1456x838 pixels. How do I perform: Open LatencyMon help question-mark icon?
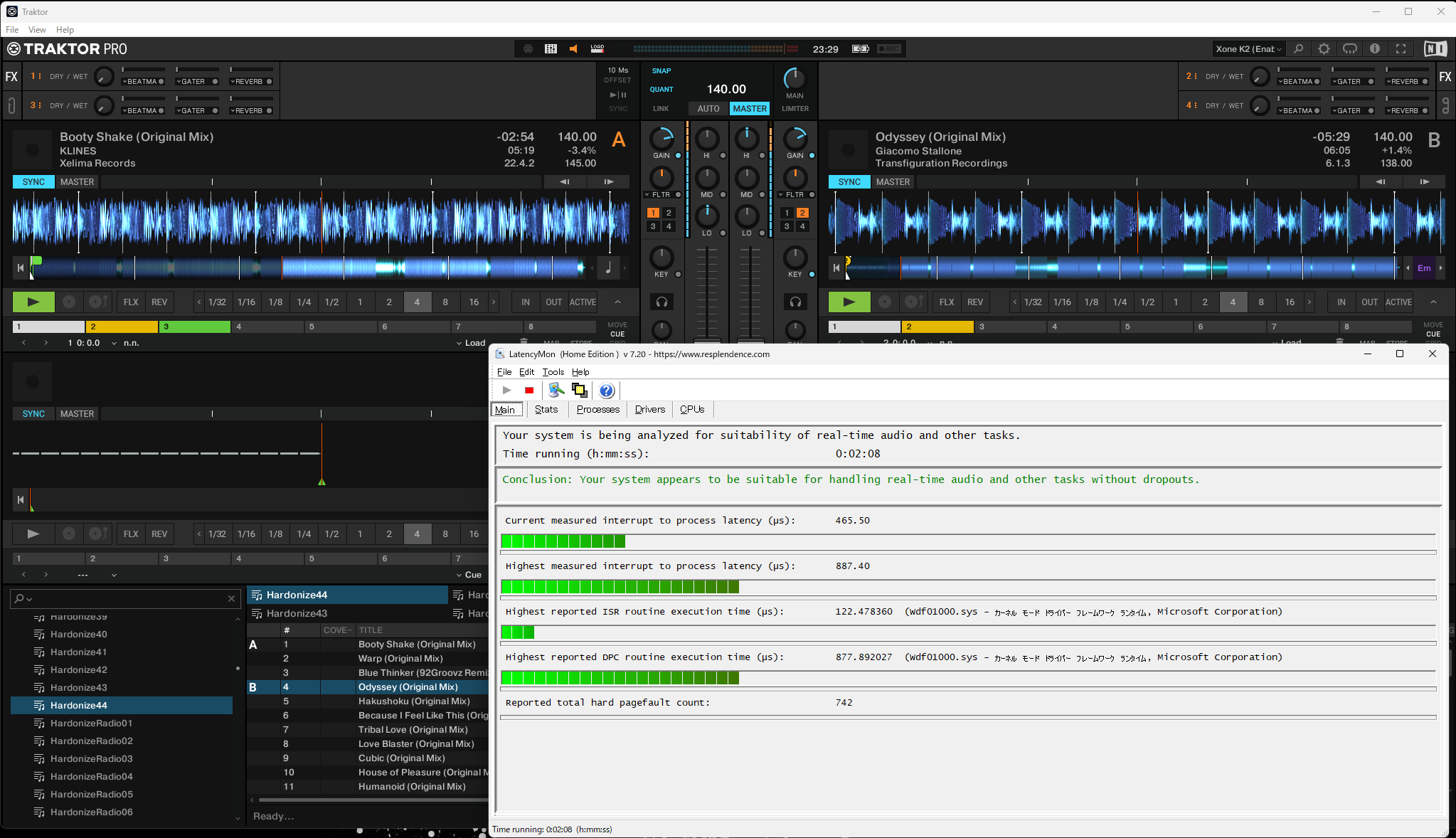click(606, 390)
